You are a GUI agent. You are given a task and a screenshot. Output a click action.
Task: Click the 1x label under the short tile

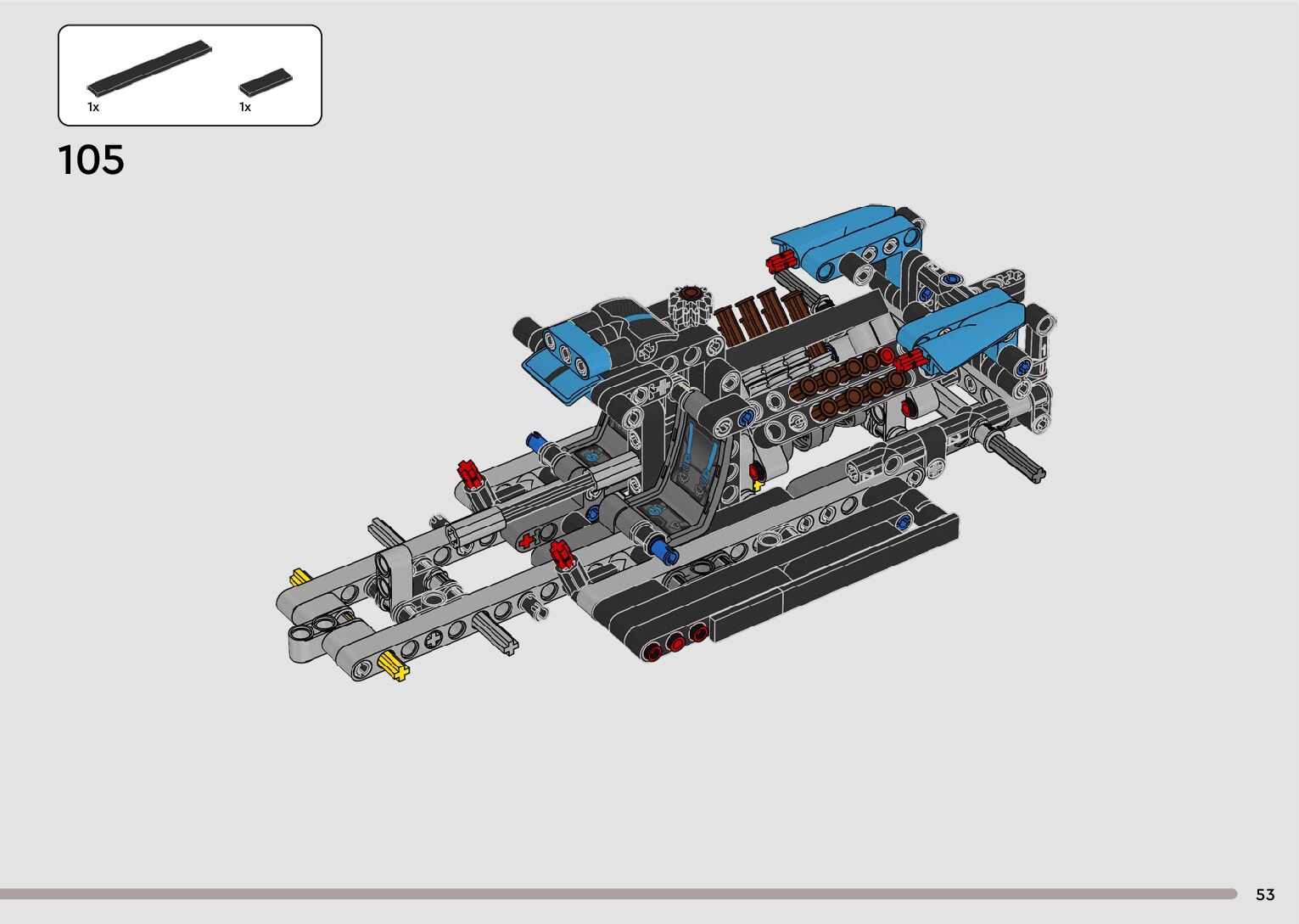click(245, 107)
